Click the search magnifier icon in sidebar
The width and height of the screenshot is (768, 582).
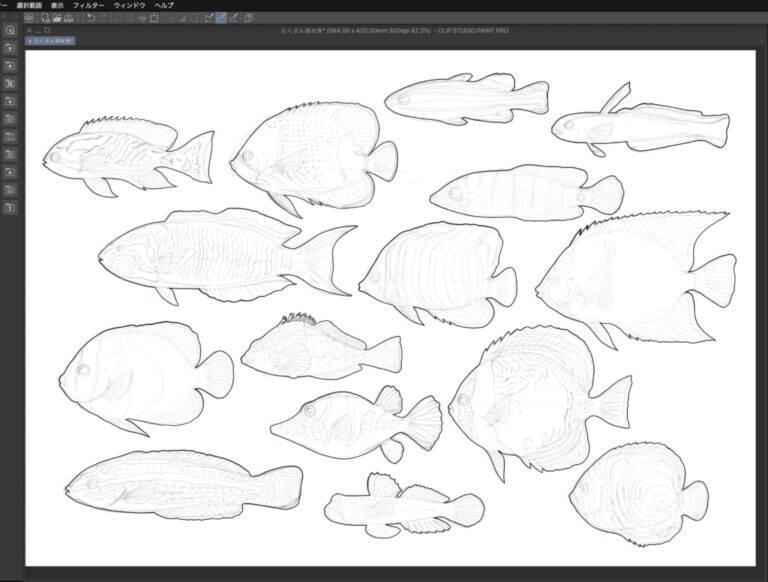[10, 30]
